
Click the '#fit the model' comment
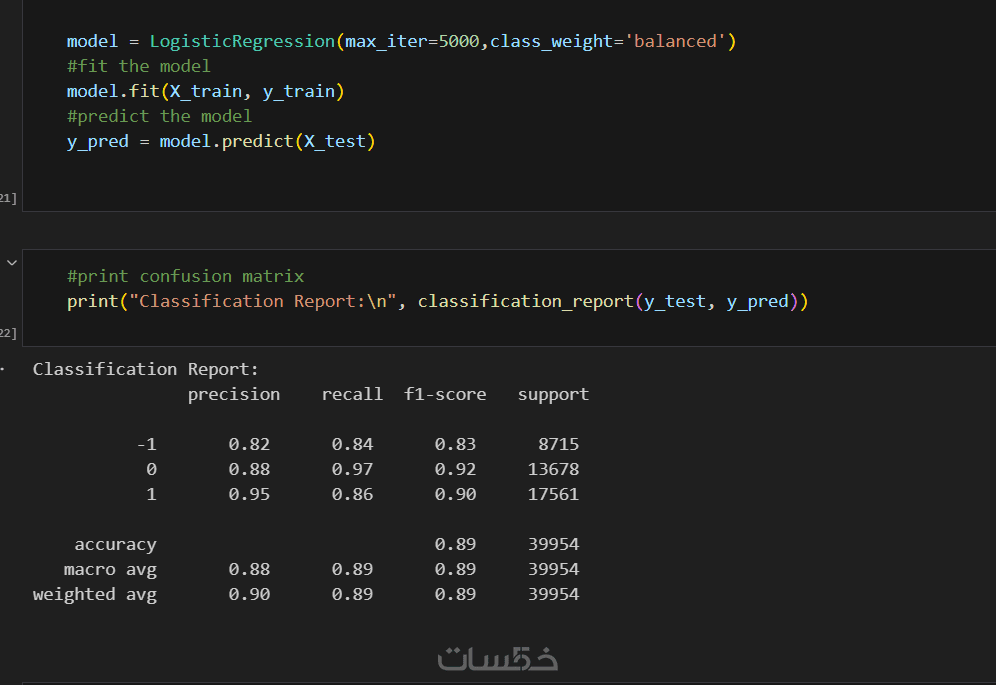139,66
